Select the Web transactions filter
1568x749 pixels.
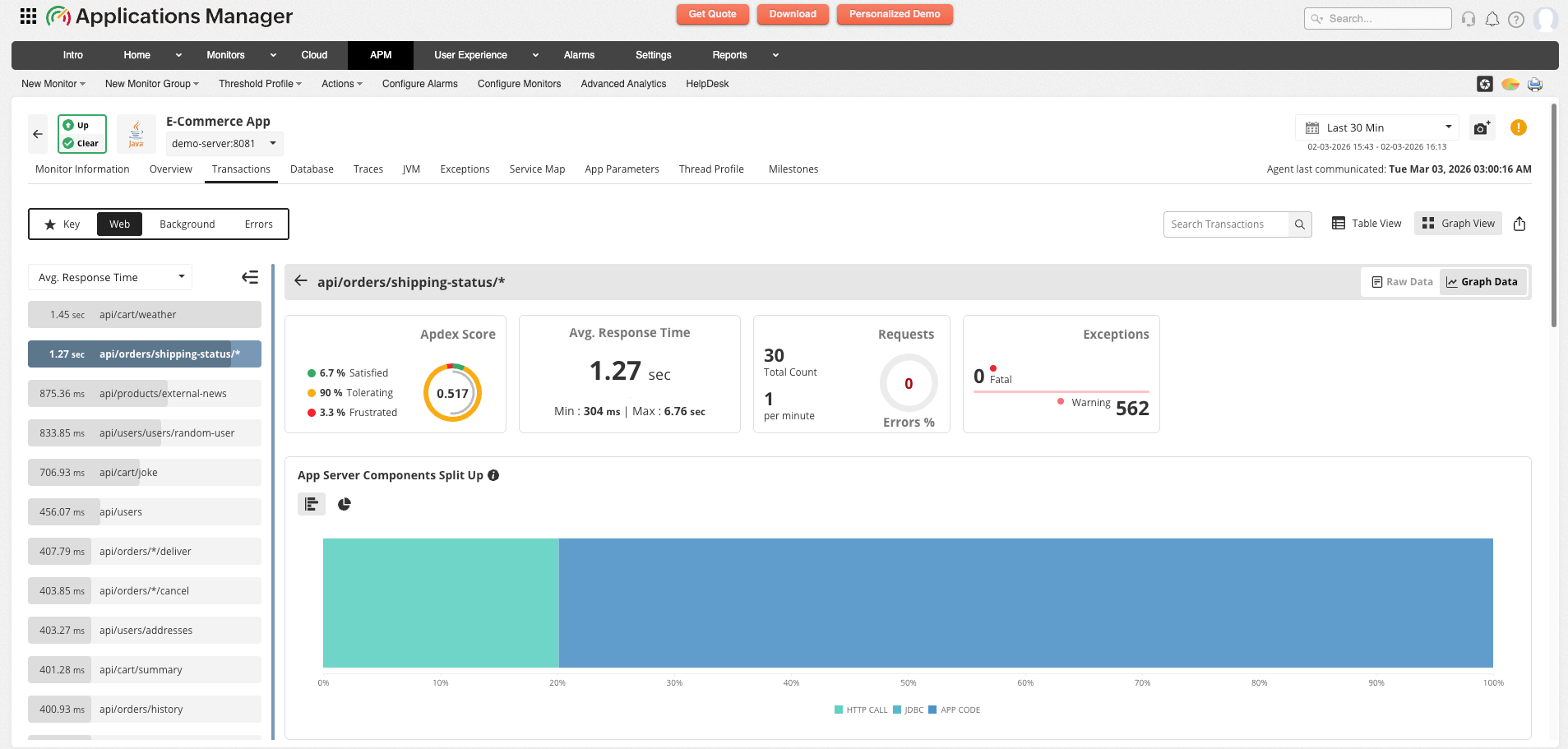(x=120, y=224)
